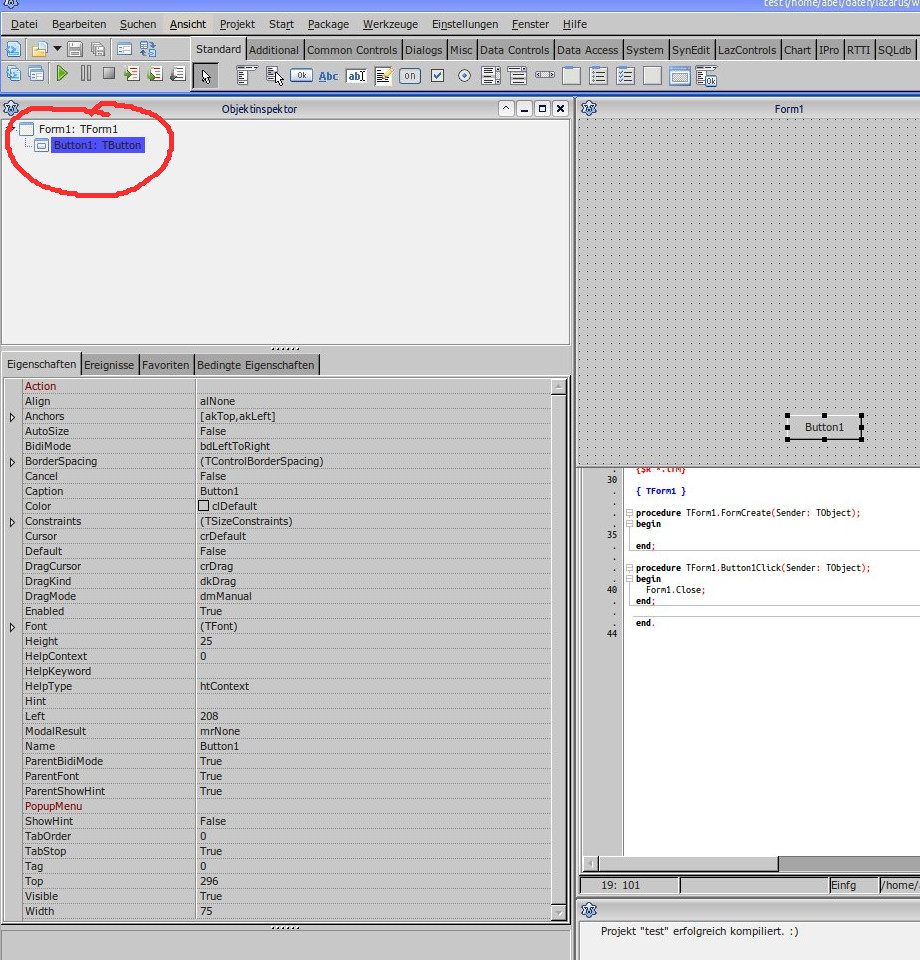
Task: Expand the Anchors property
Action: click(12, 417)
